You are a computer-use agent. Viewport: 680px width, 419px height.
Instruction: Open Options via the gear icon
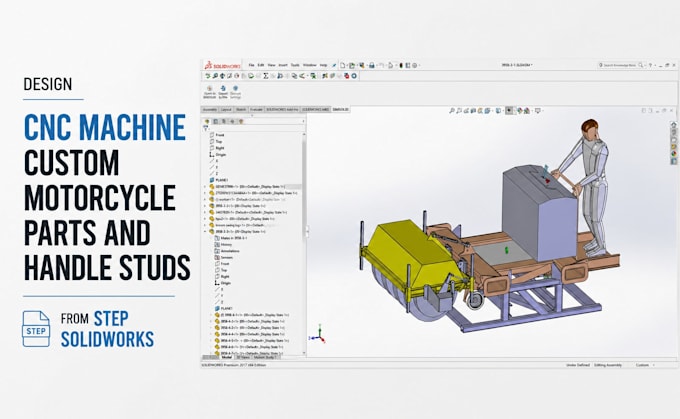[x=415, y=65]
